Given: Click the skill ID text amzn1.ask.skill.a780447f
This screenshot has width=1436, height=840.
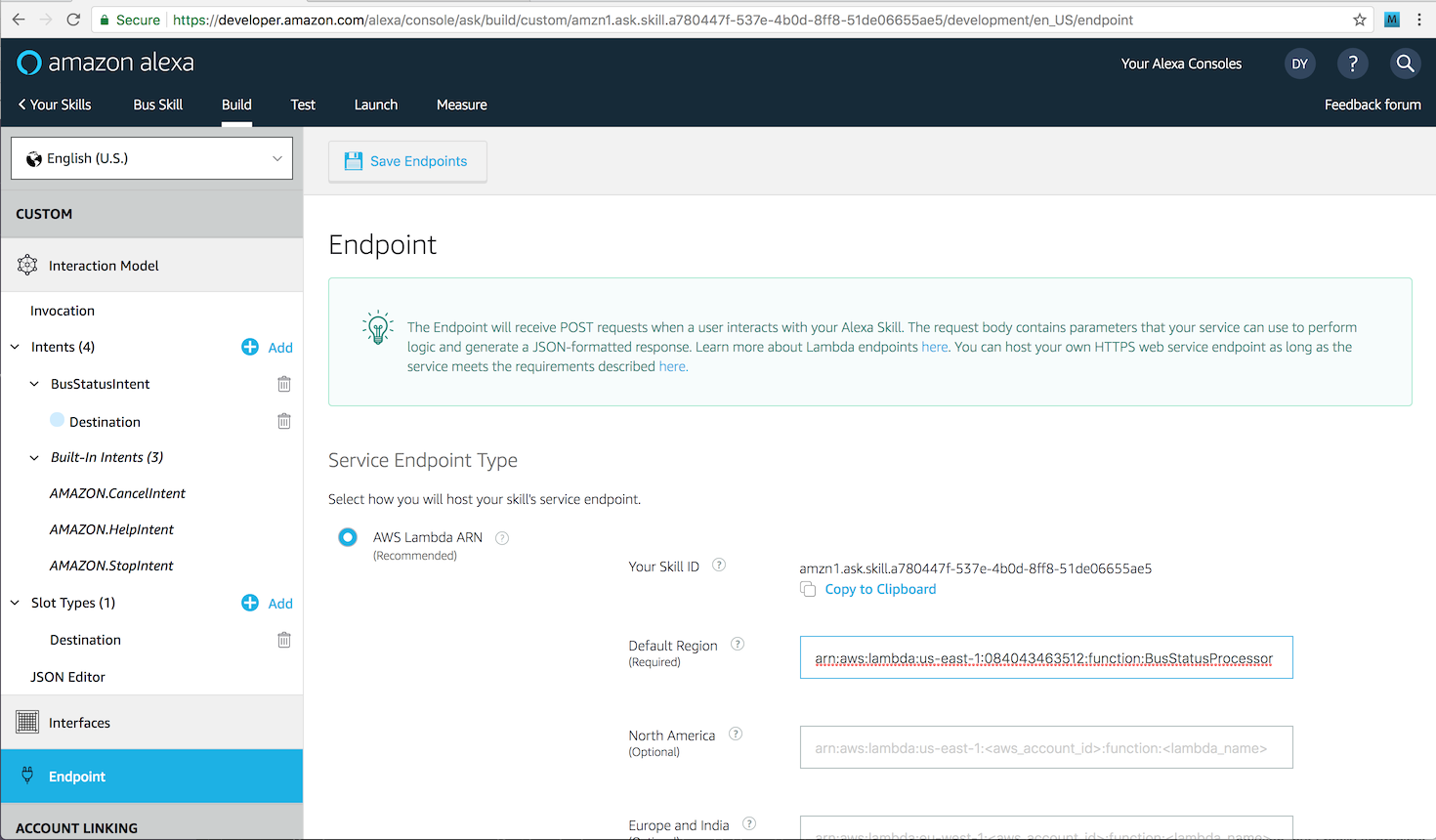Looking at the screenshot, I should 975,568.
